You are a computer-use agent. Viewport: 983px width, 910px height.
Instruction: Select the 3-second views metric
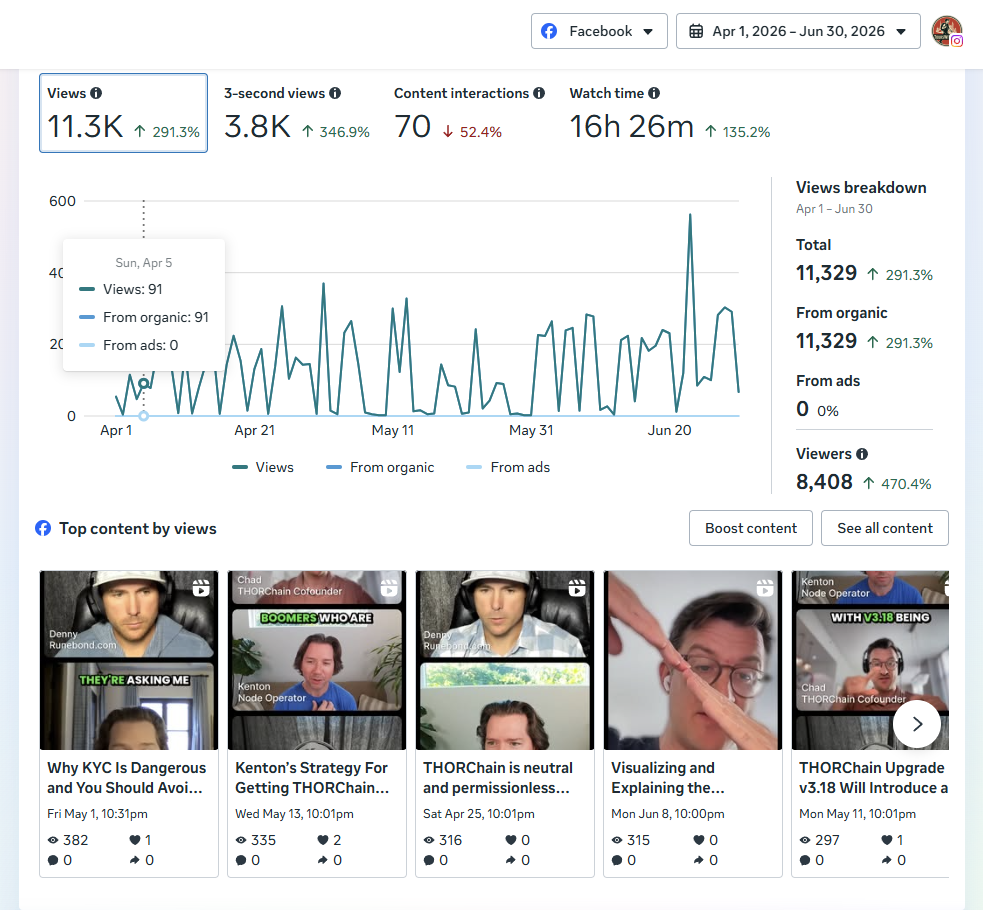point(297,113)
